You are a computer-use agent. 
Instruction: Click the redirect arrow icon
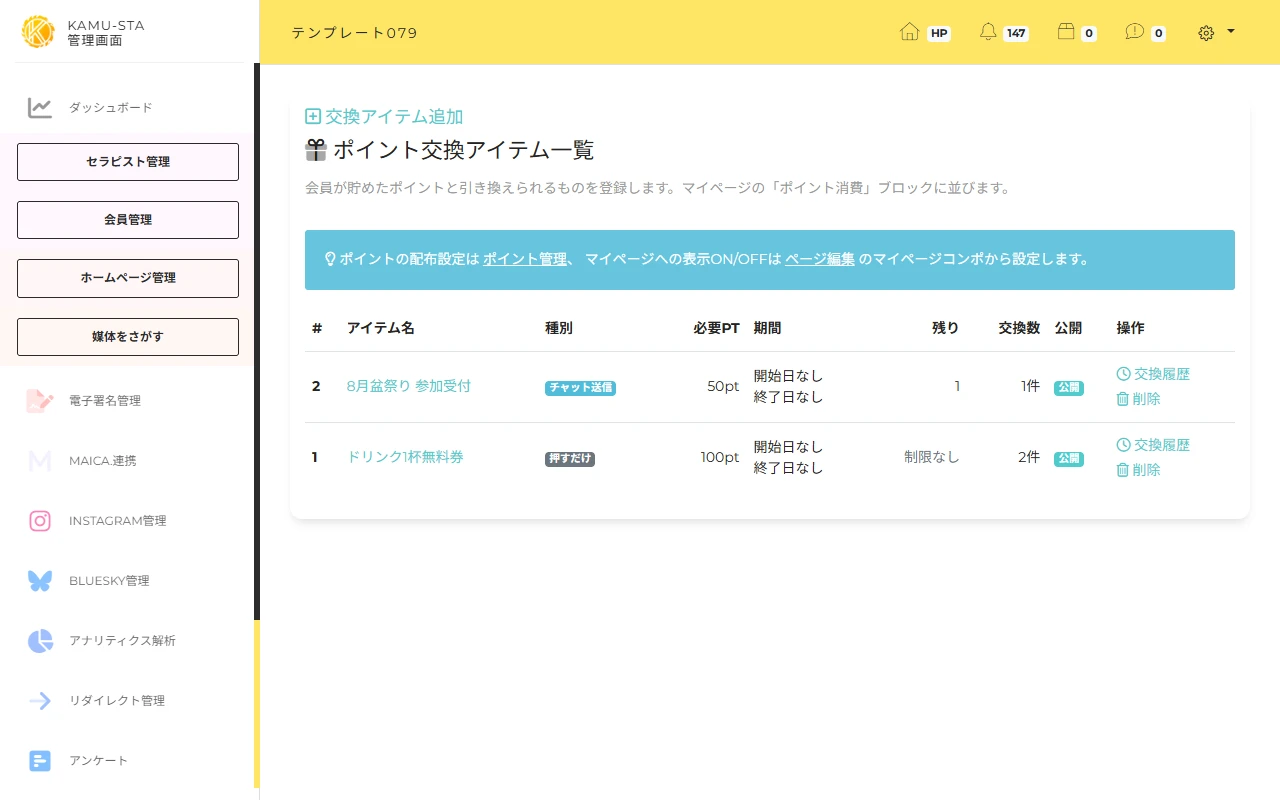coord(40,701)
